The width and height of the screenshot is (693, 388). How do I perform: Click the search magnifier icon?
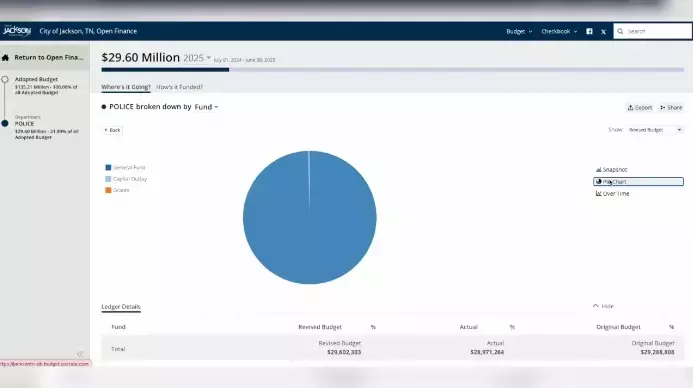coord(620,31)
